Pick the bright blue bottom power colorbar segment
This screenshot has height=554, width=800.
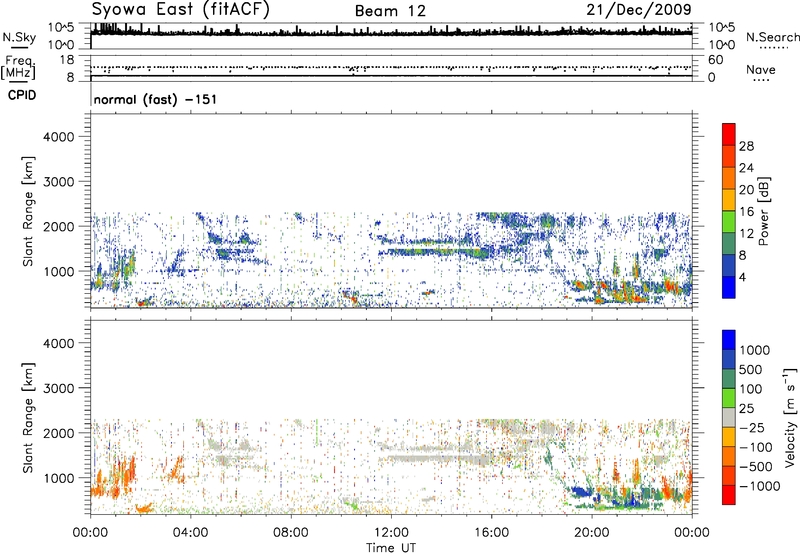[x=729, y=288]
